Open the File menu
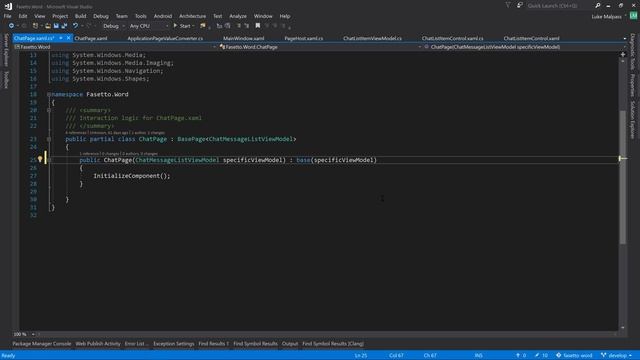 point(7,16)
